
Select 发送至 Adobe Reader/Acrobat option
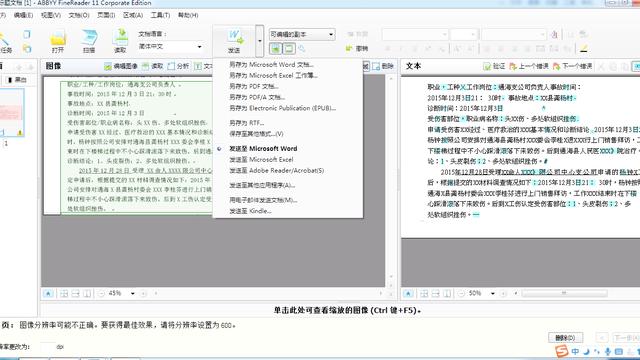(x=276, y=171)
